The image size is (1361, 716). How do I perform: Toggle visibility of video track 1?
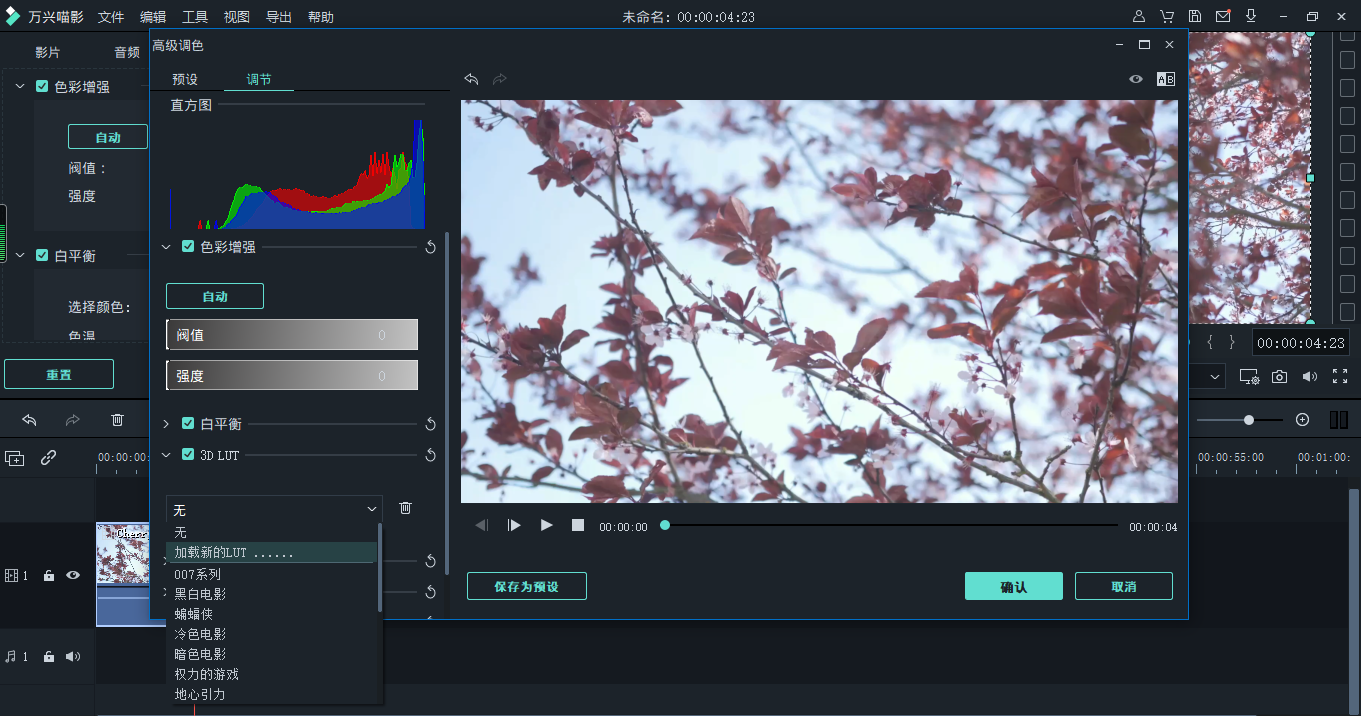click(x=71, y=574)
